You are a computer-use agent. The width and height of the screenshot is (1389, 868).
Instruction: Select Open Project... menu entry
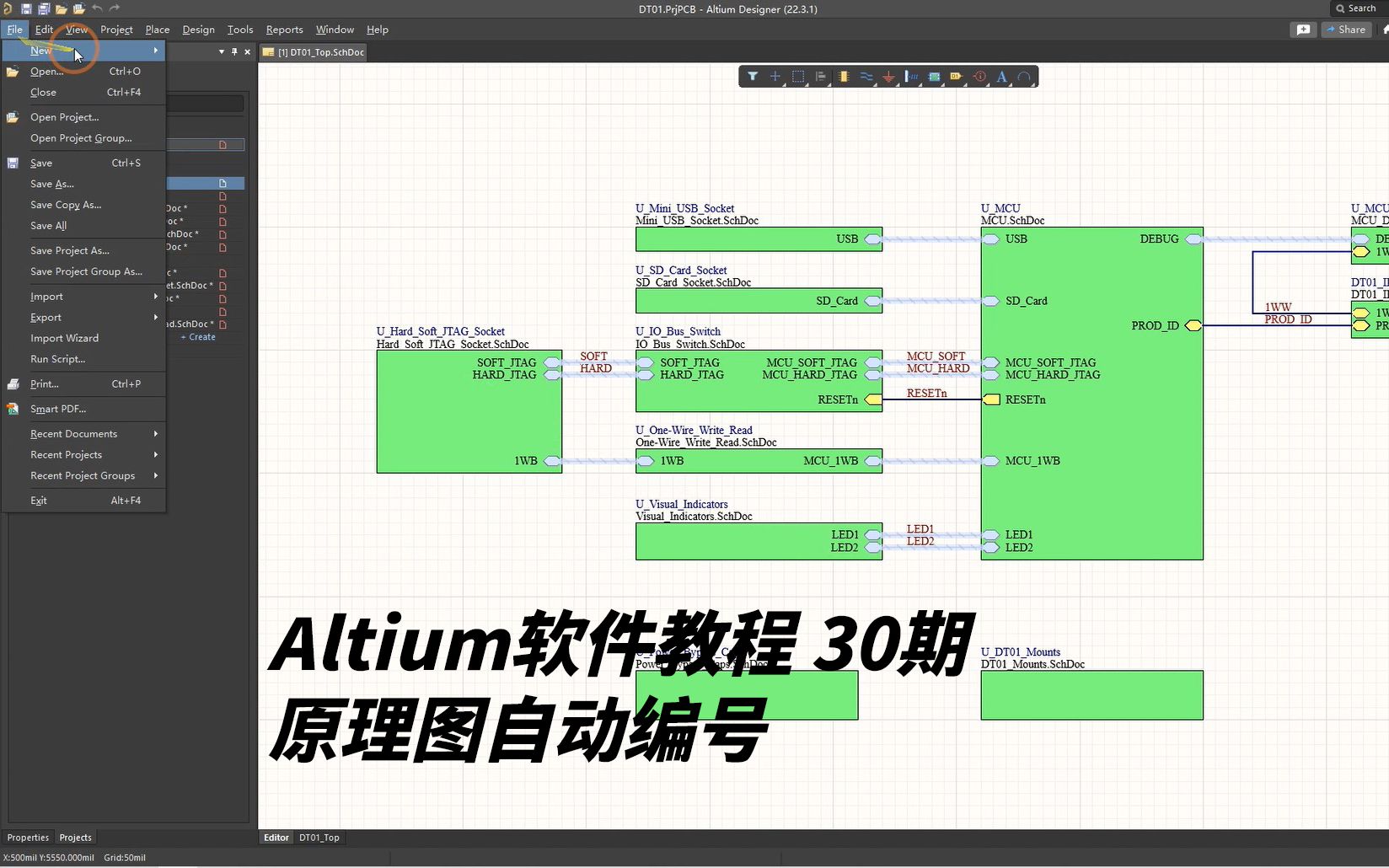click(83, 117)
